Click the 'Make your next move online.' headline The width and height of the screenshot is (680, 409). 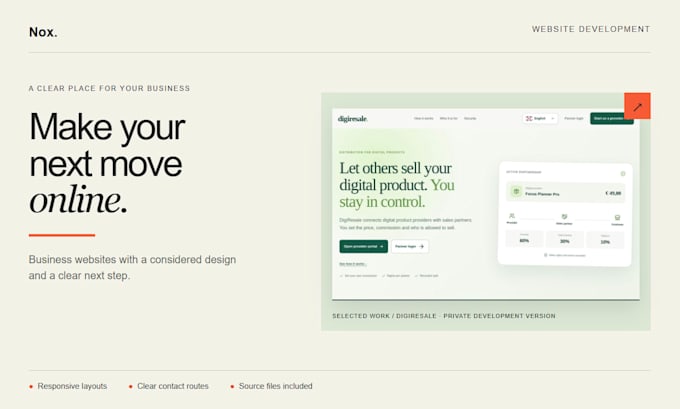(107, 163)
